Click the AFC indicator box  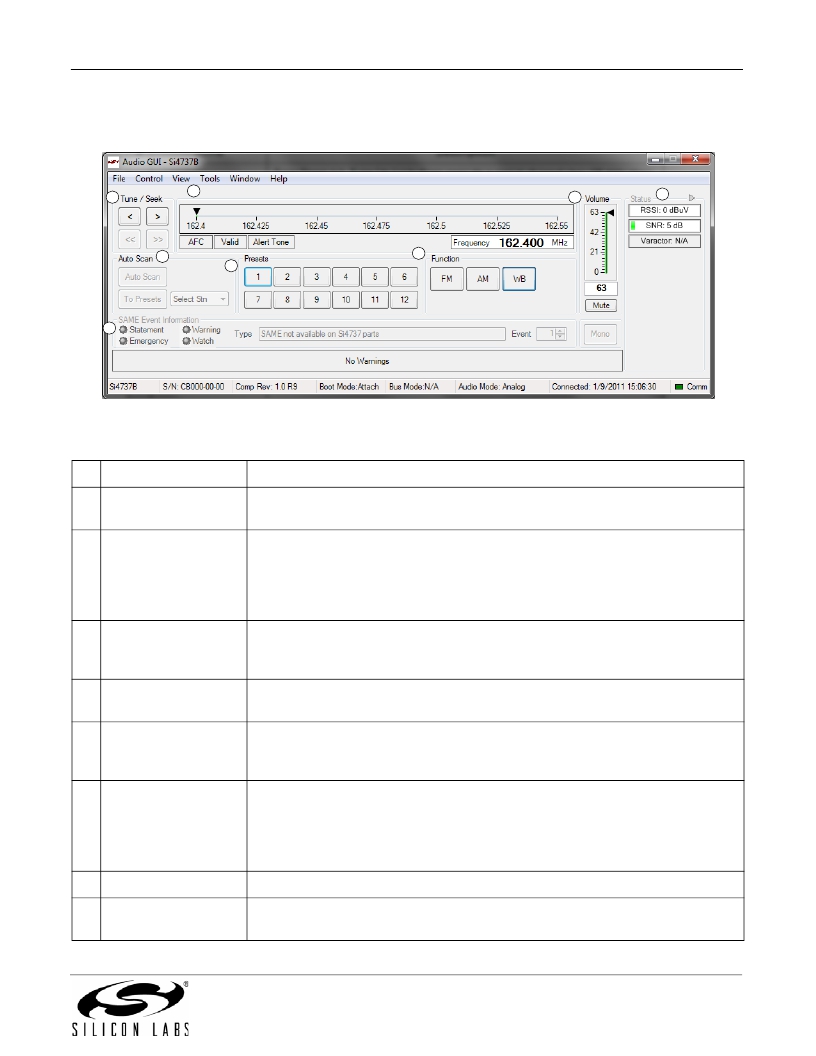tap(196, 242)
